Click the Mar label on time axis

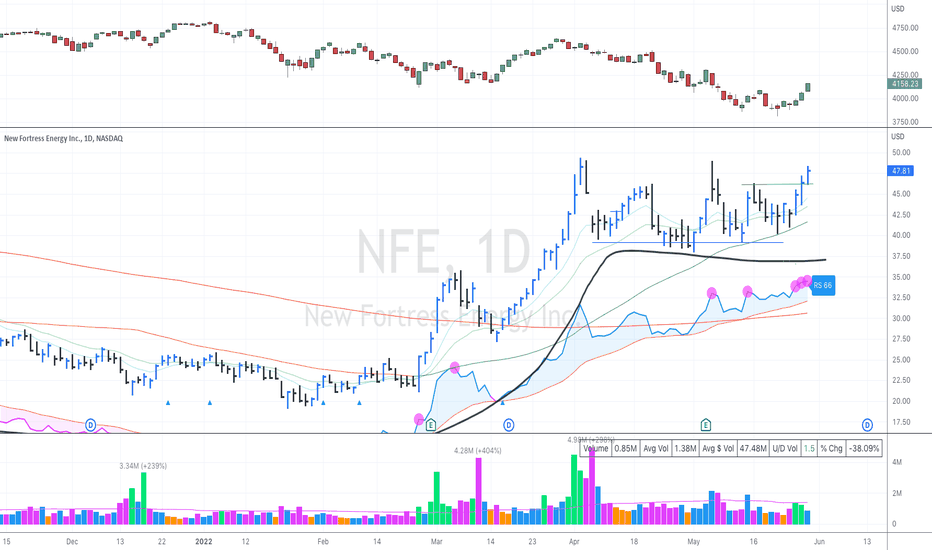436,542
